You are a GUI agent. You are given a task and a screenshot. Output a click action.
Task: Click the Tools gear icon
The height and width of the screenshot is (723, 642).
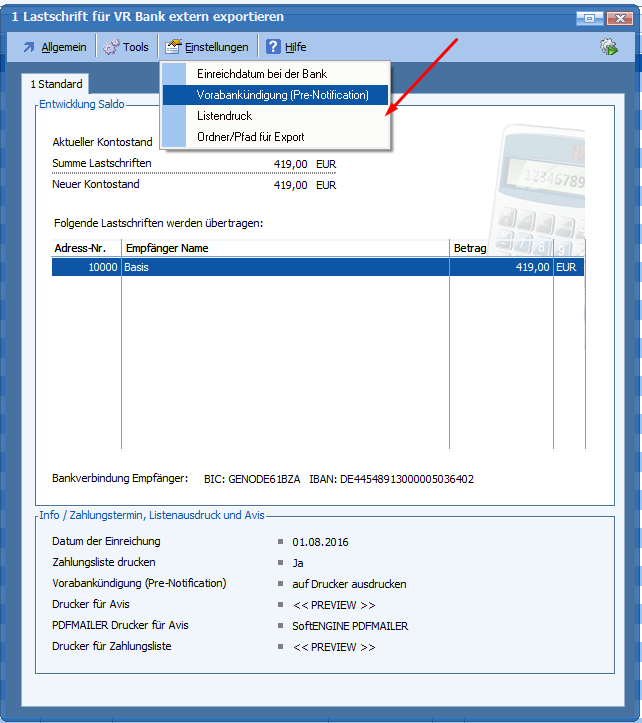click(x=110, y=47)
